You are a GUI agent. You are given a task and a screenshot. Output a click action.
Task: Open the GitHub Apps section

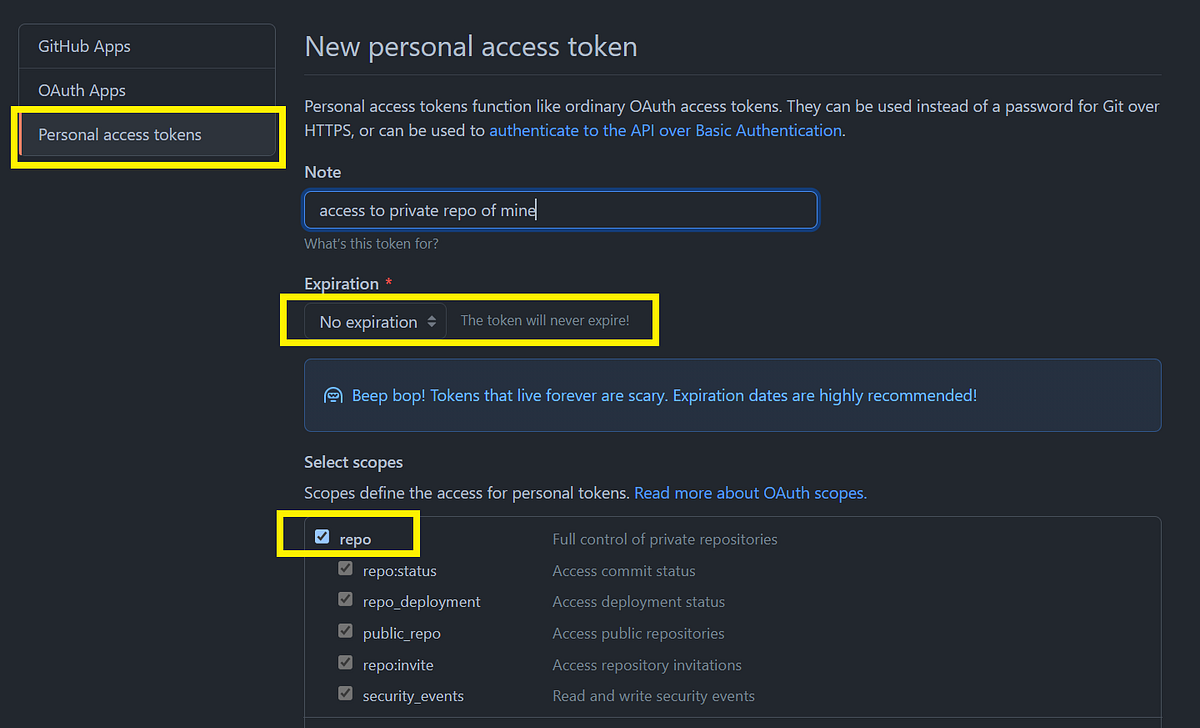click(x=84, y=46)
